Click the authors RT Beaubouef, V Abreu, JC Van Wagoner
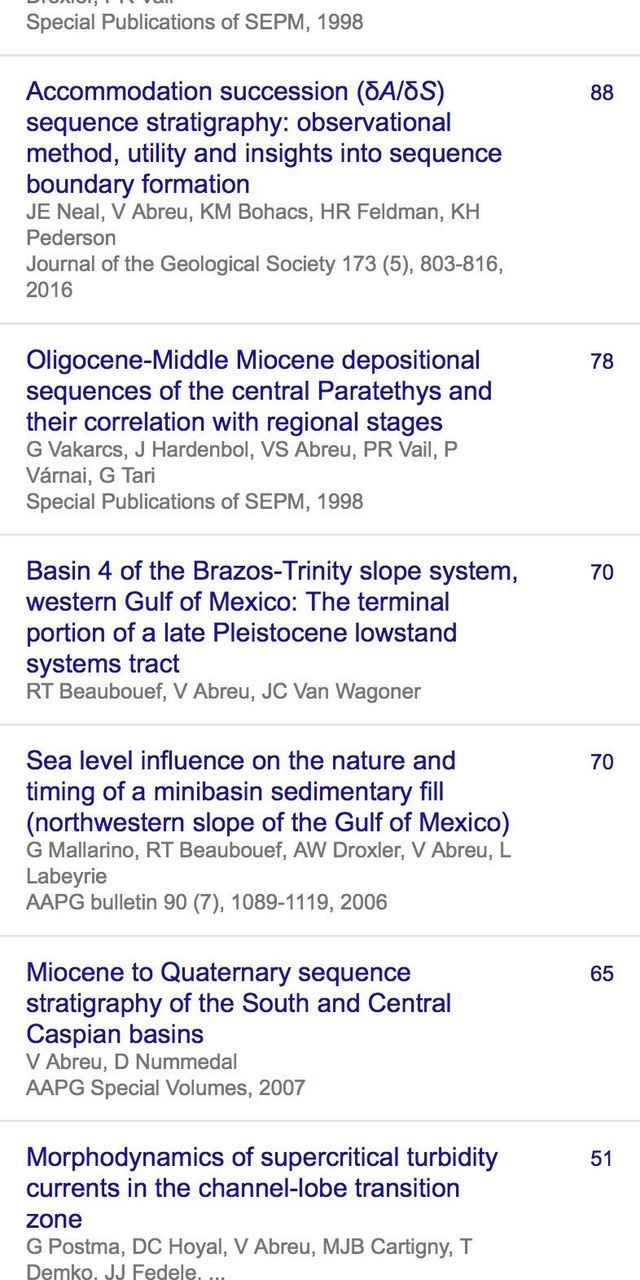The height and width of the screenshot is (1280, 640). coord(223,691)
